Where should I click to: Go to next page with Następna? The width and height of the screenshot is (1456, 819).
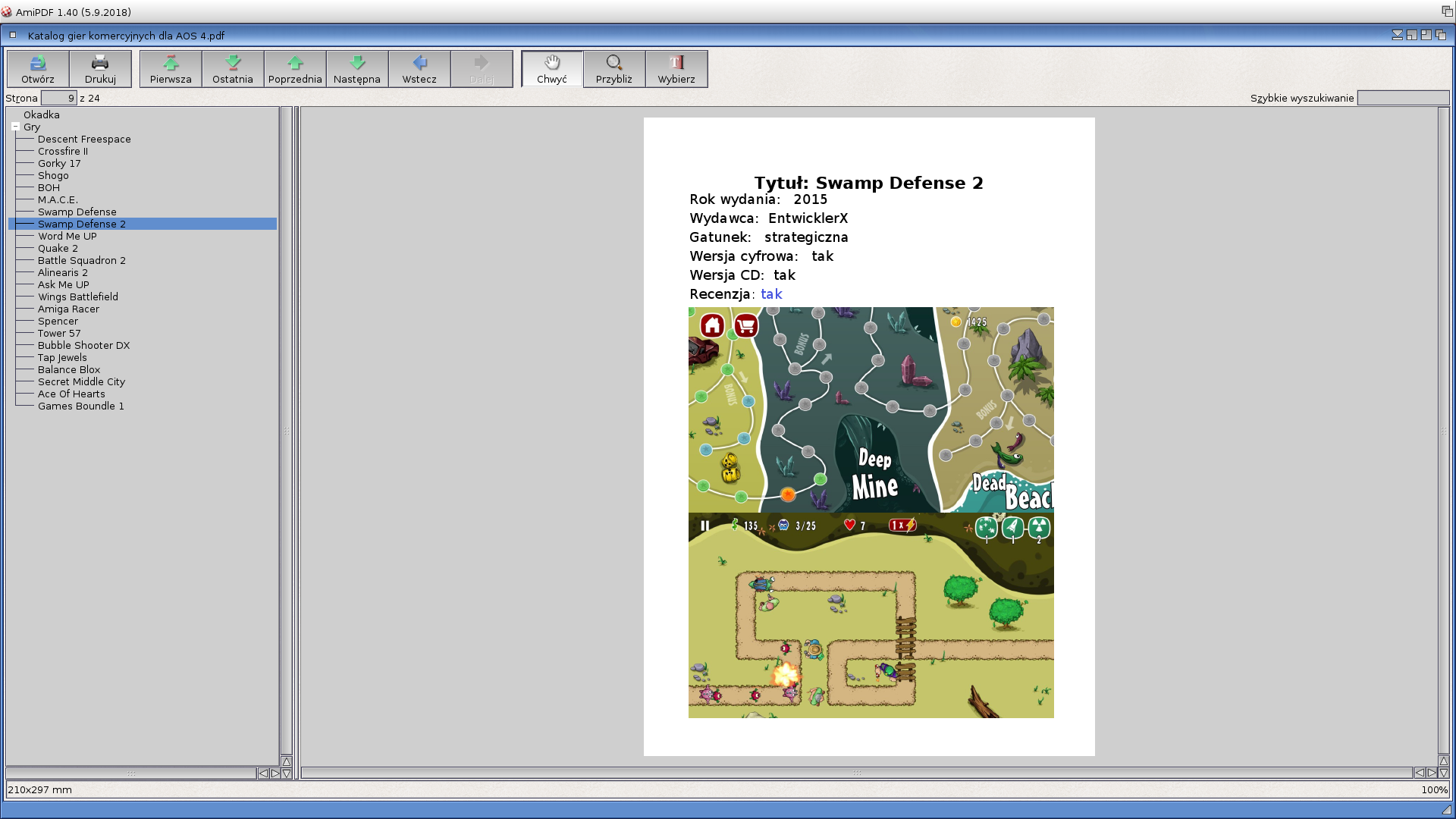[357, 69]
